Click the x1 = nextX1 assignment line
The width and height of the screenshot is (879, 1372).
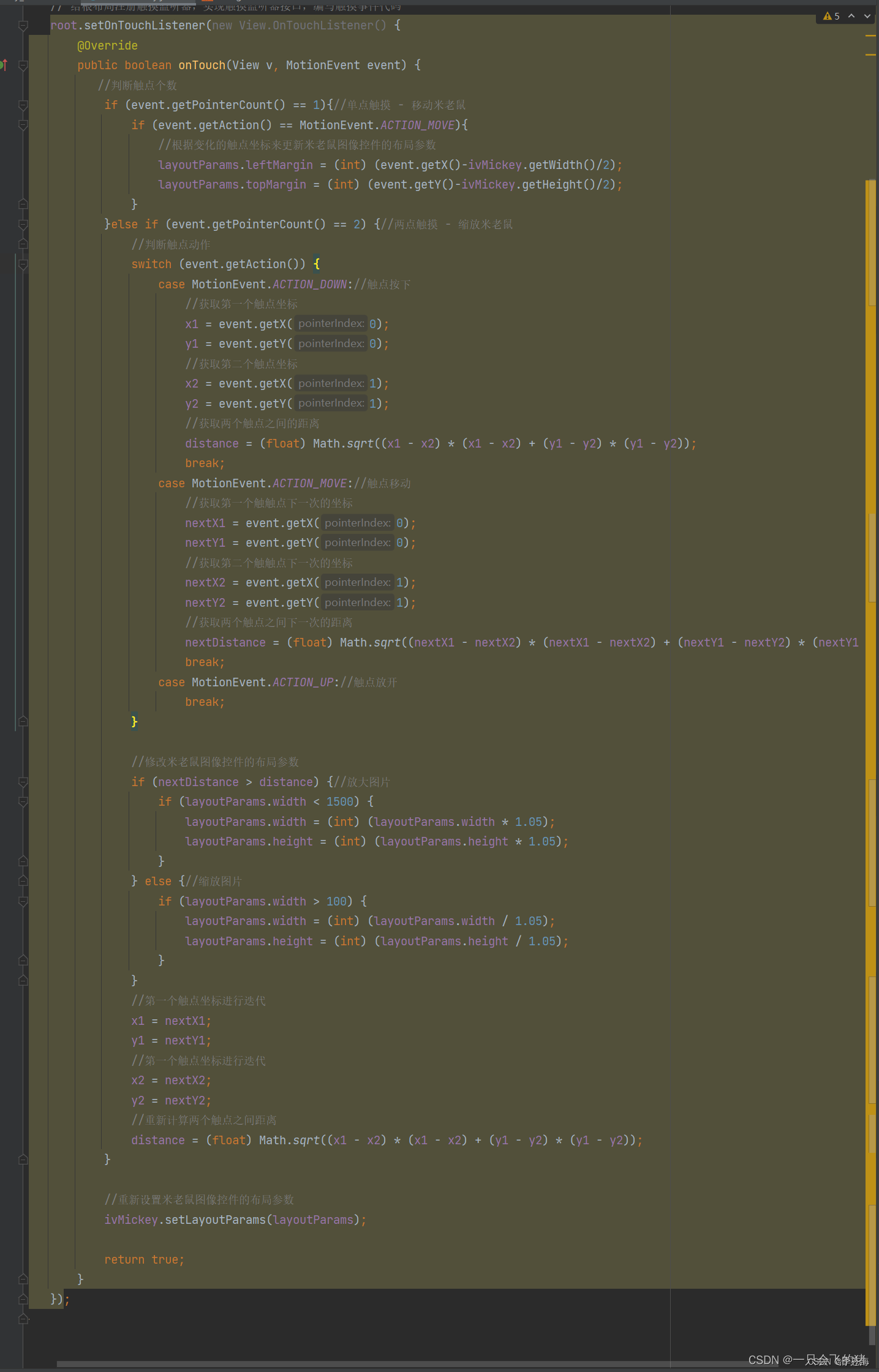(172, 1021)
